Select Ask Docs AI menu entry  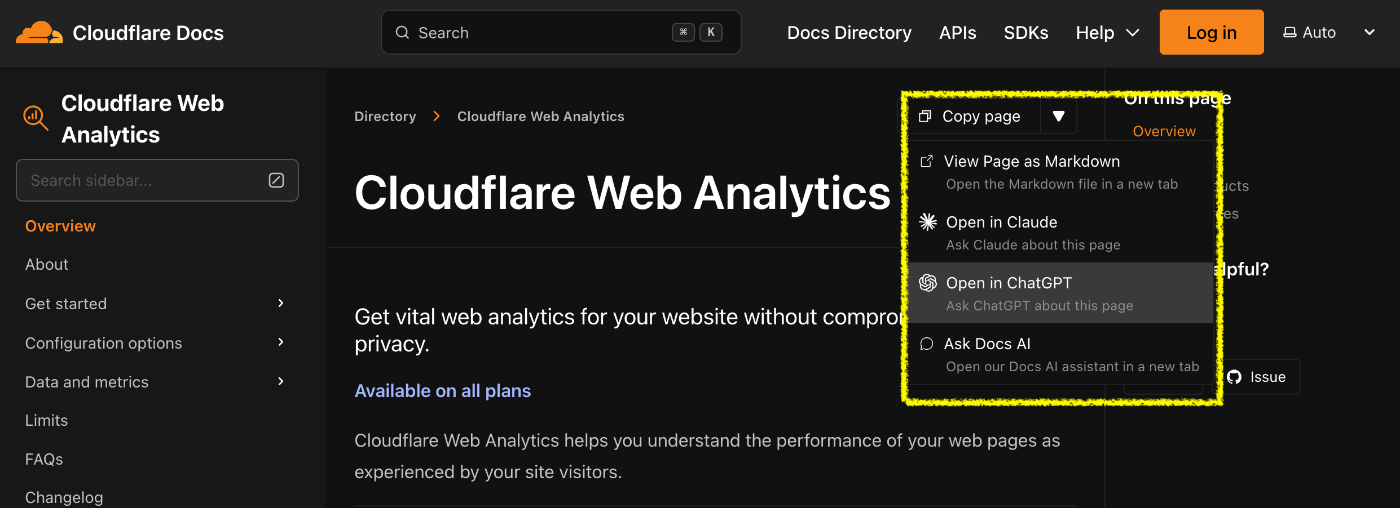click(x=1060, y=354)
